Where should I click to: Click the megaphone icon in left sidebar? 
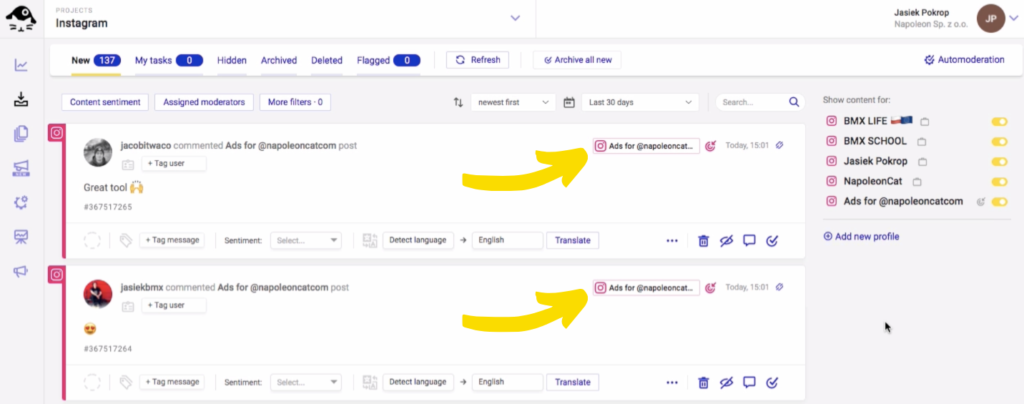[21, 271]
